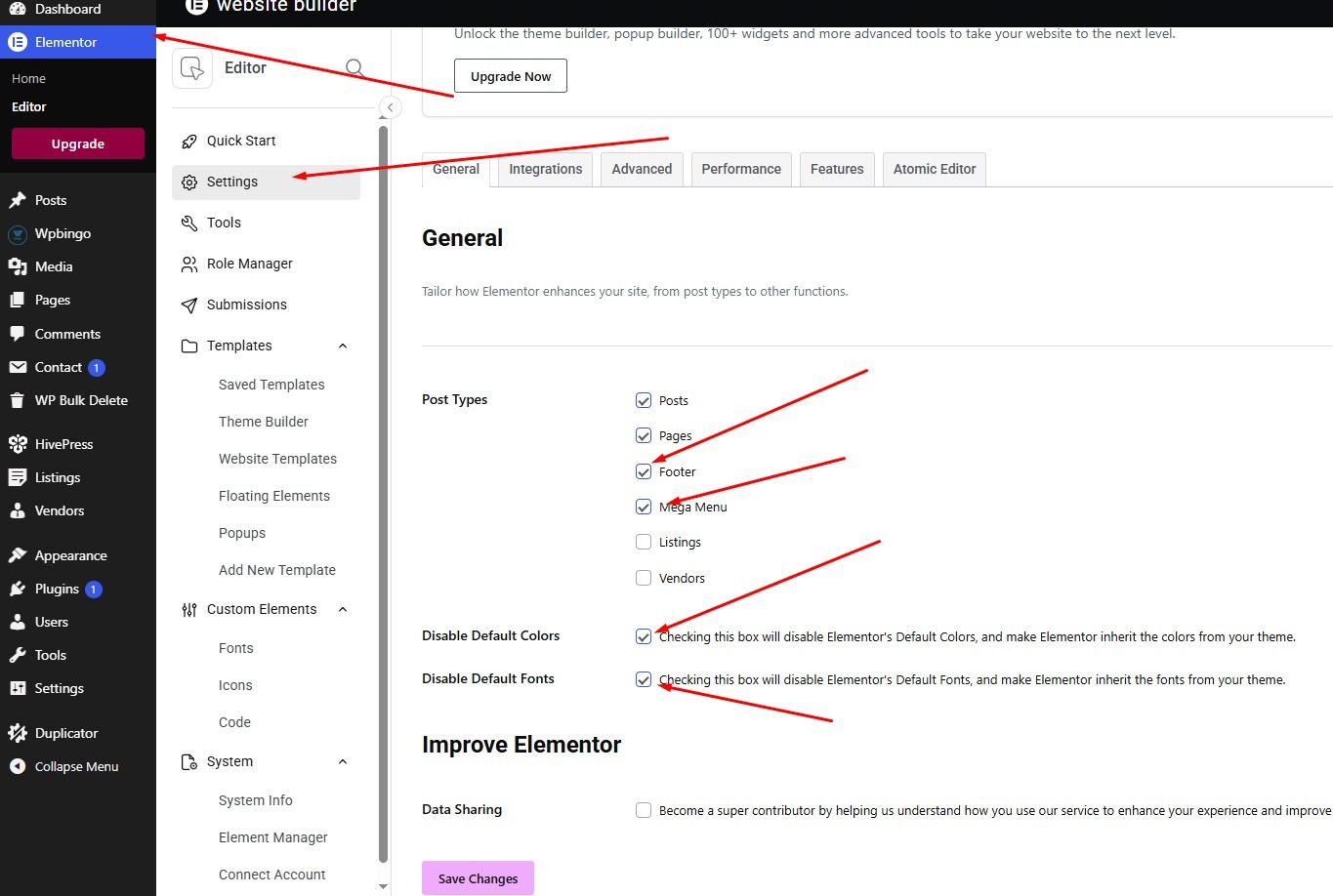
Task: Click the Comments speech bubble icon
Action: pyautogui.click(x=18, y=334)
